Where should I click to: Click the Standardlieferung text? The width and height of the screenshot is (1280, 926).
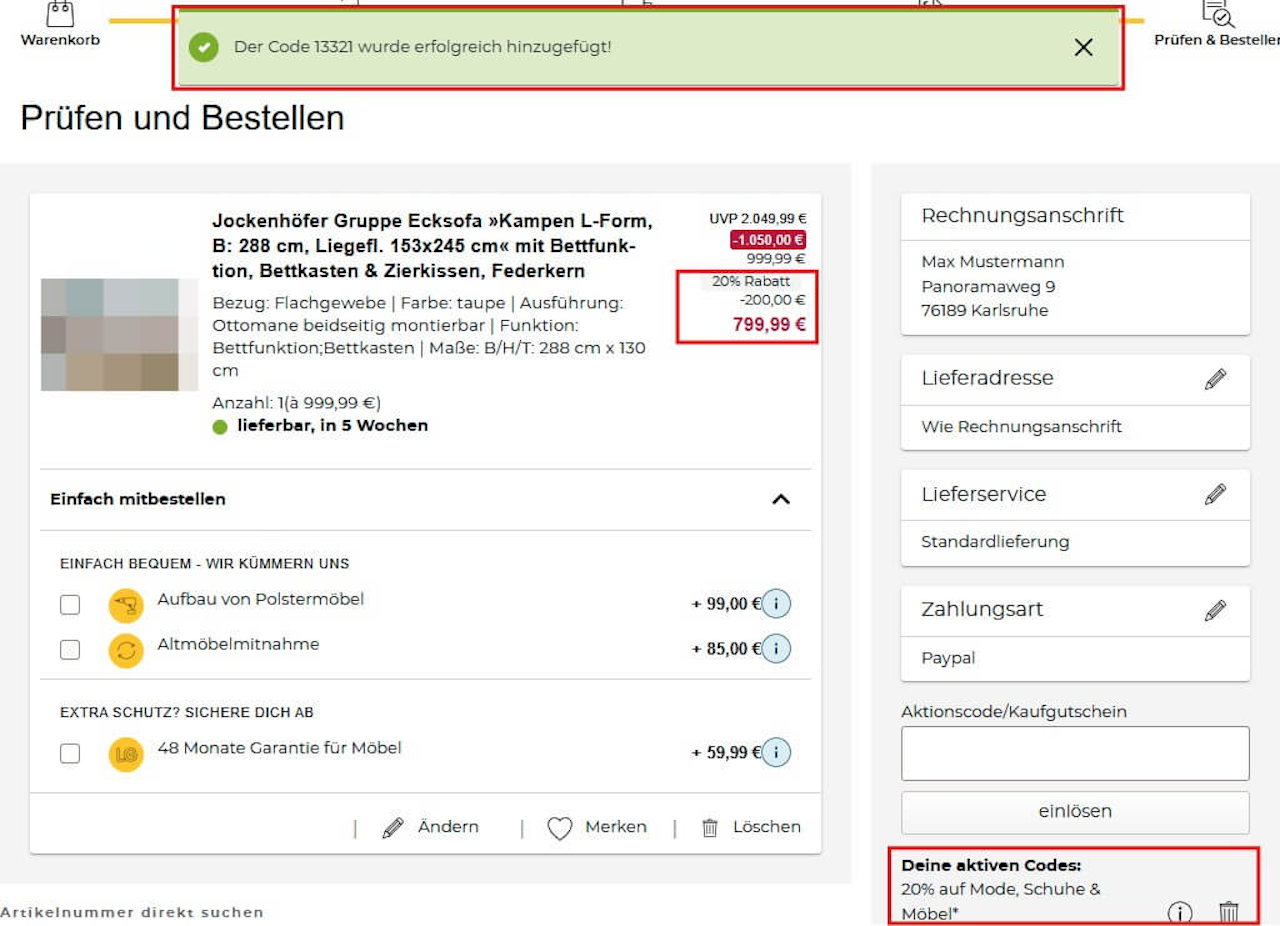(995, 542)
